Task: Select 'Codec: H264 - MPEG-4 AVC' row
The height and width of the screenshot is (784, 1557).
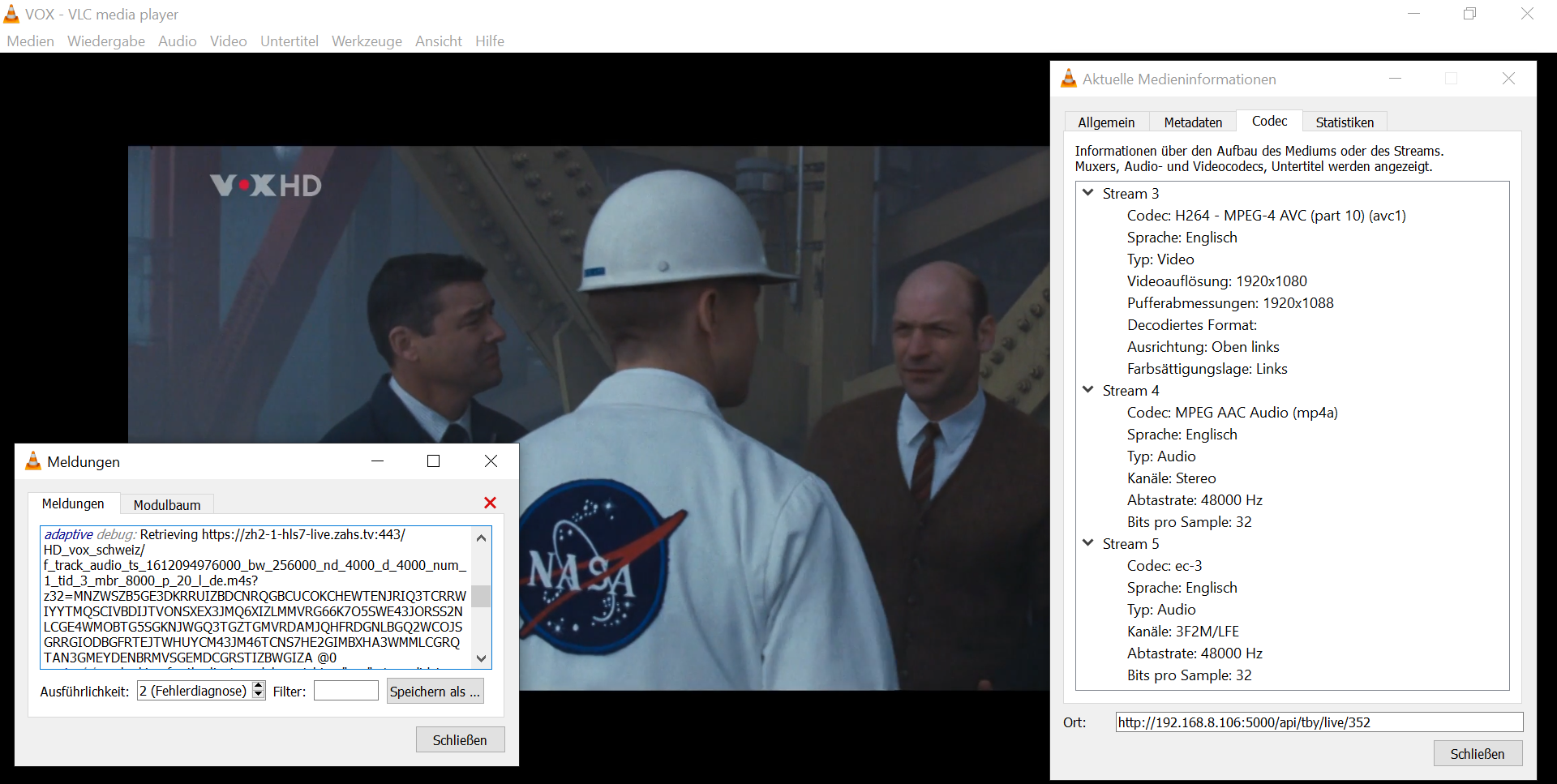Action: (1266, 216)
